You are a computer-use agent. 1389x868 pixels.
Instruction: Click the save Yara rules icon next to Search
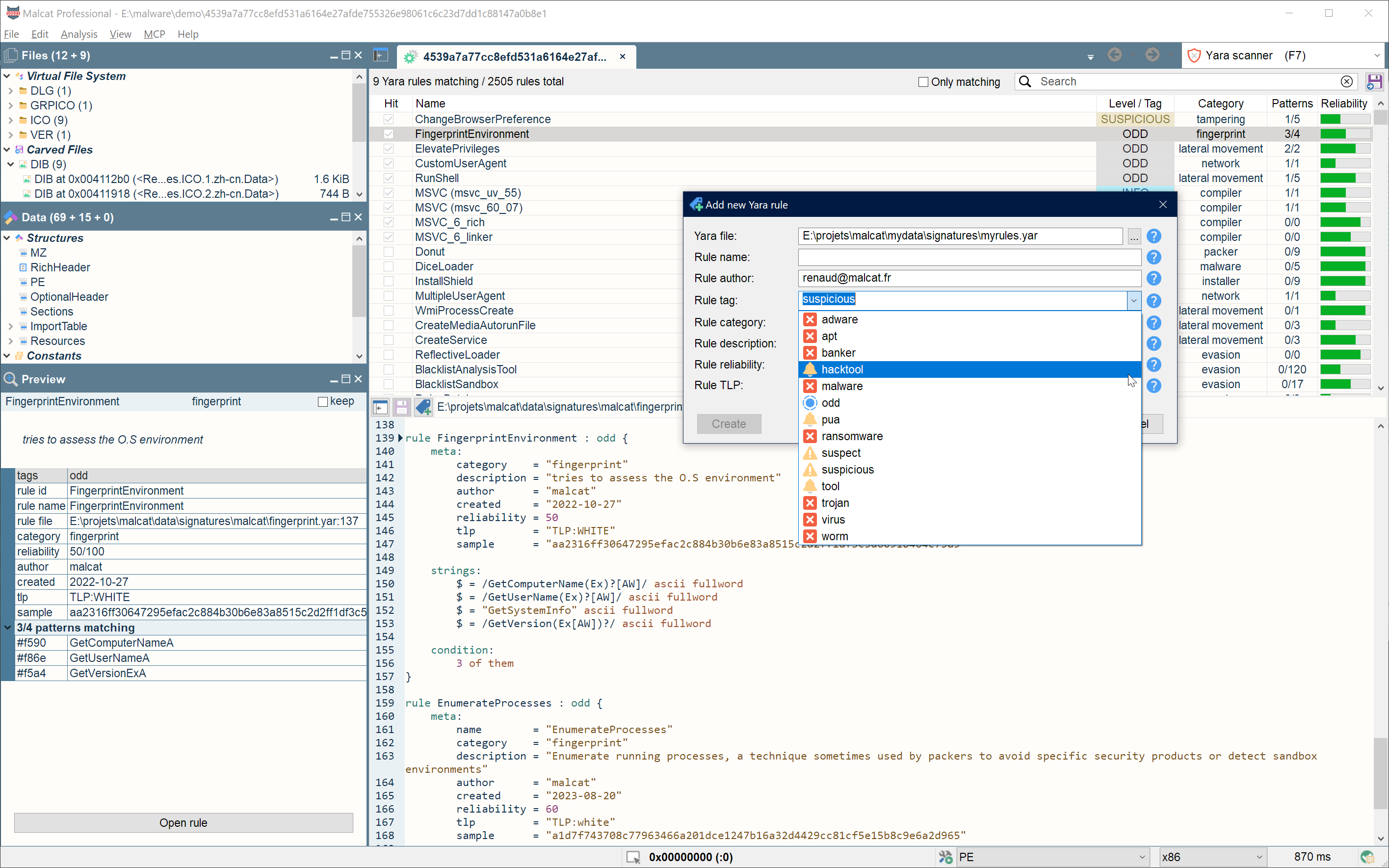pyautogui.click(x=1374, y=81)
